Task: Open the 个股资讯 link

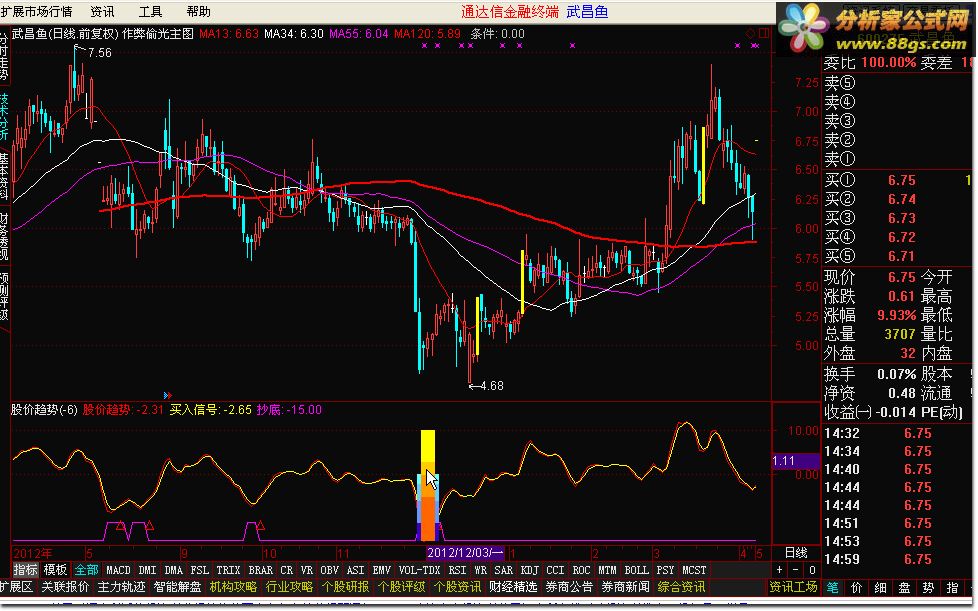Action: pyautogui.click(x=457, y=587)
